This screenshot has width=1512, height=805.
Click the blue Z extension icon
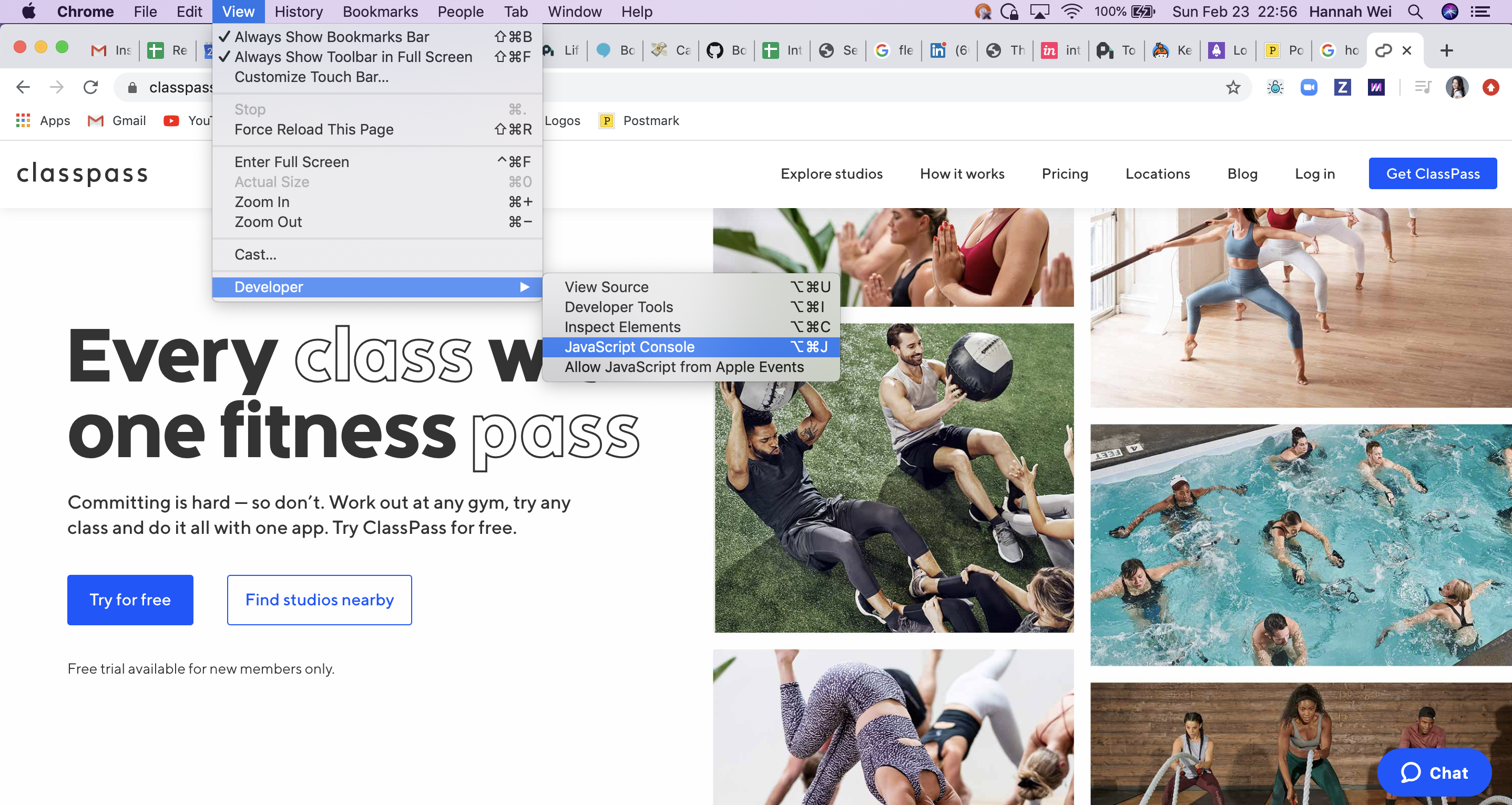1342,87
